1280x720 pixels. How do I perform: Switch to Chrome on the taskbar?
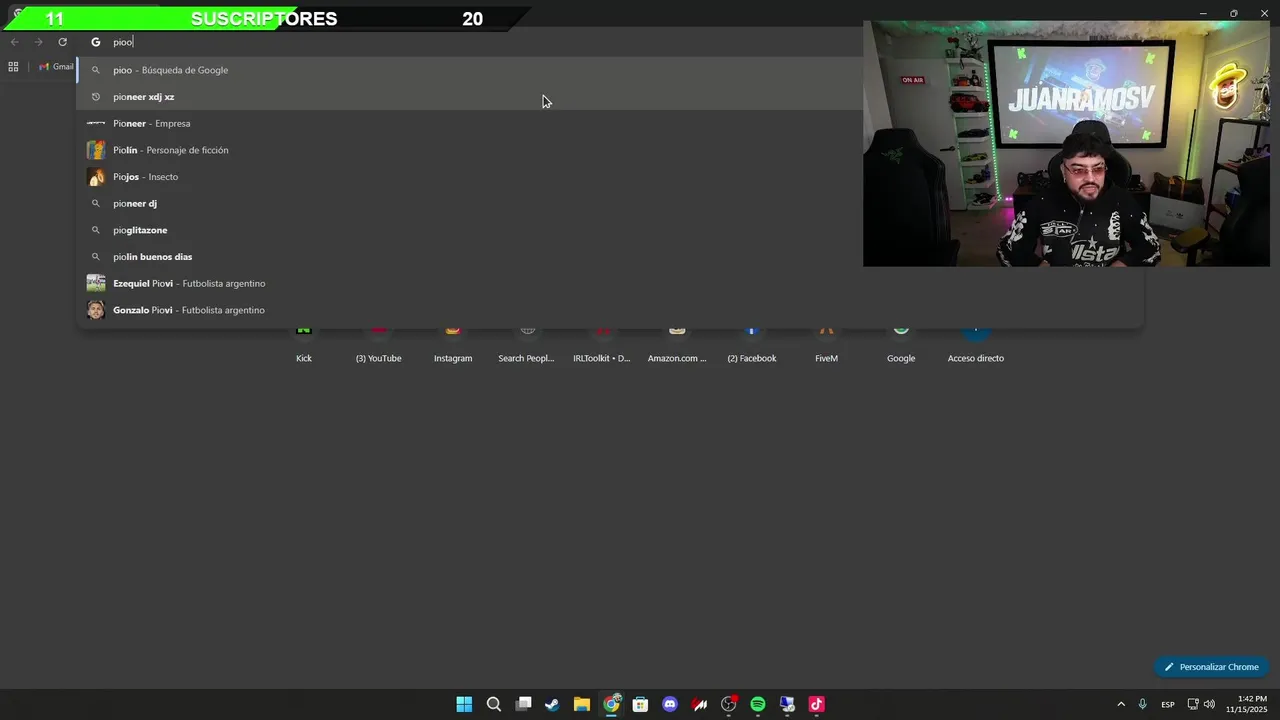(611, 704)
